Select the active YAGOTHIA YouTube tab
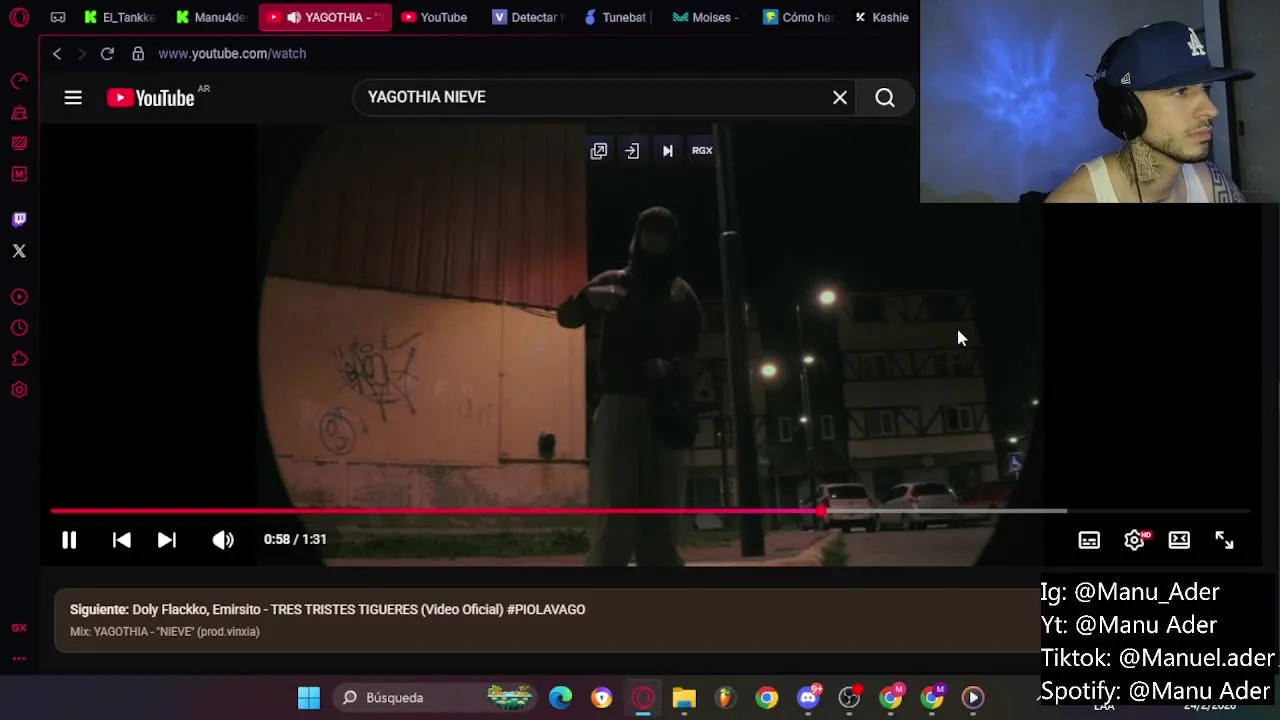The image size is (1280, 720). pos(325,17)
